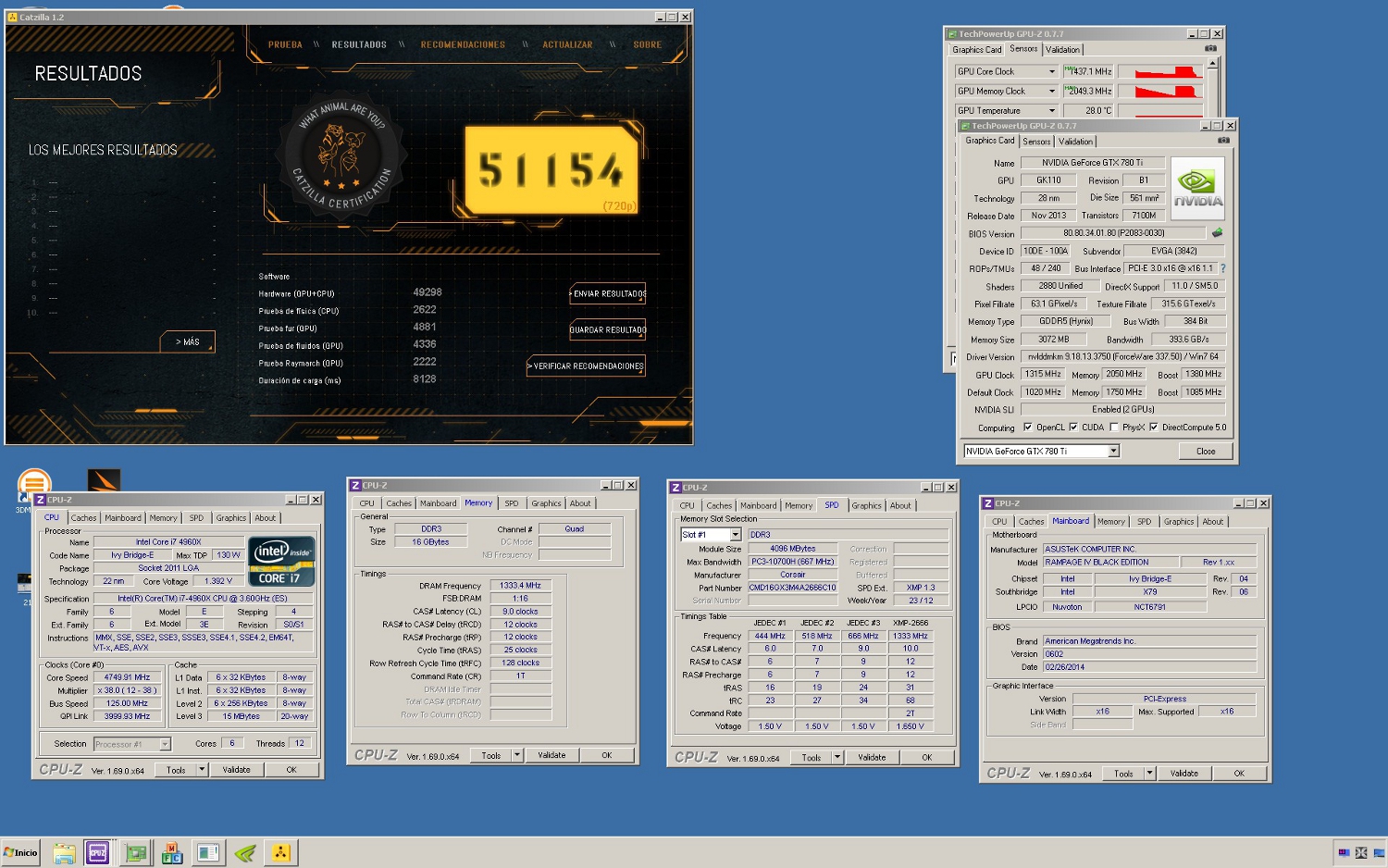1388x868 pixels.
Task: Click mainboard model RAMPAGE IV BLACK EDITION
Action: point(1111,562)
